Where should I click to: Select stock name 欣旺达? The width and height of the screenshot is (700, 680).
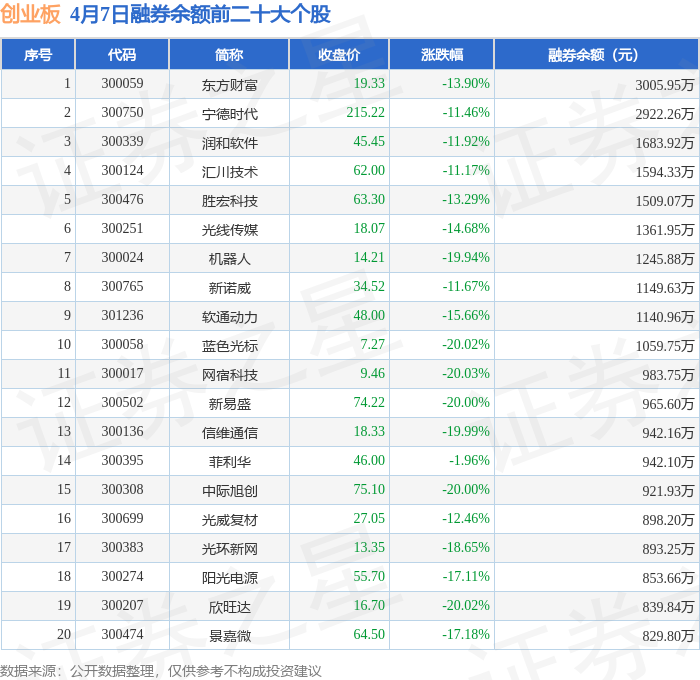tap(229, 607)
